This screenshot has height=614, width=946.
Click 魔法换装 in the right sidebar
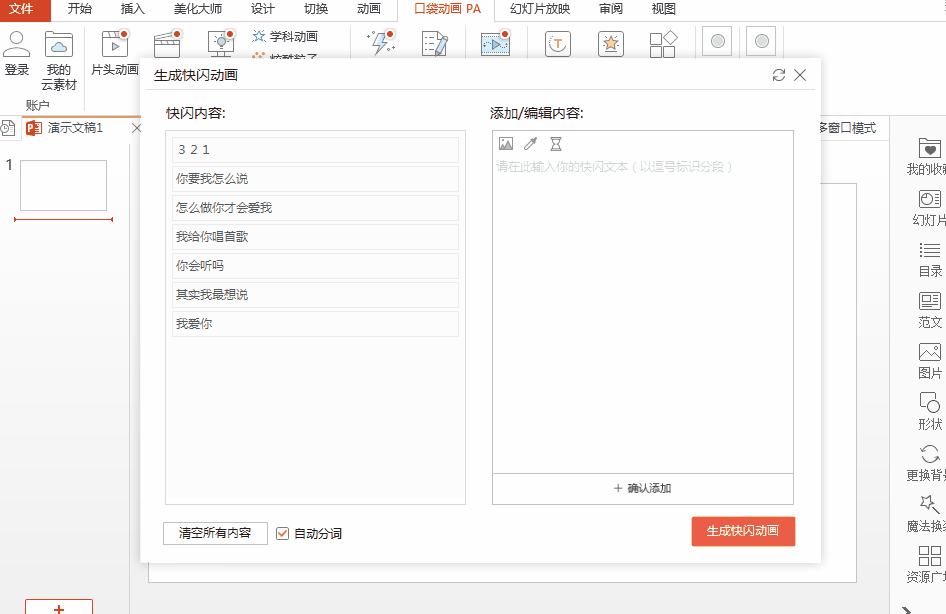tap(929, 514)
